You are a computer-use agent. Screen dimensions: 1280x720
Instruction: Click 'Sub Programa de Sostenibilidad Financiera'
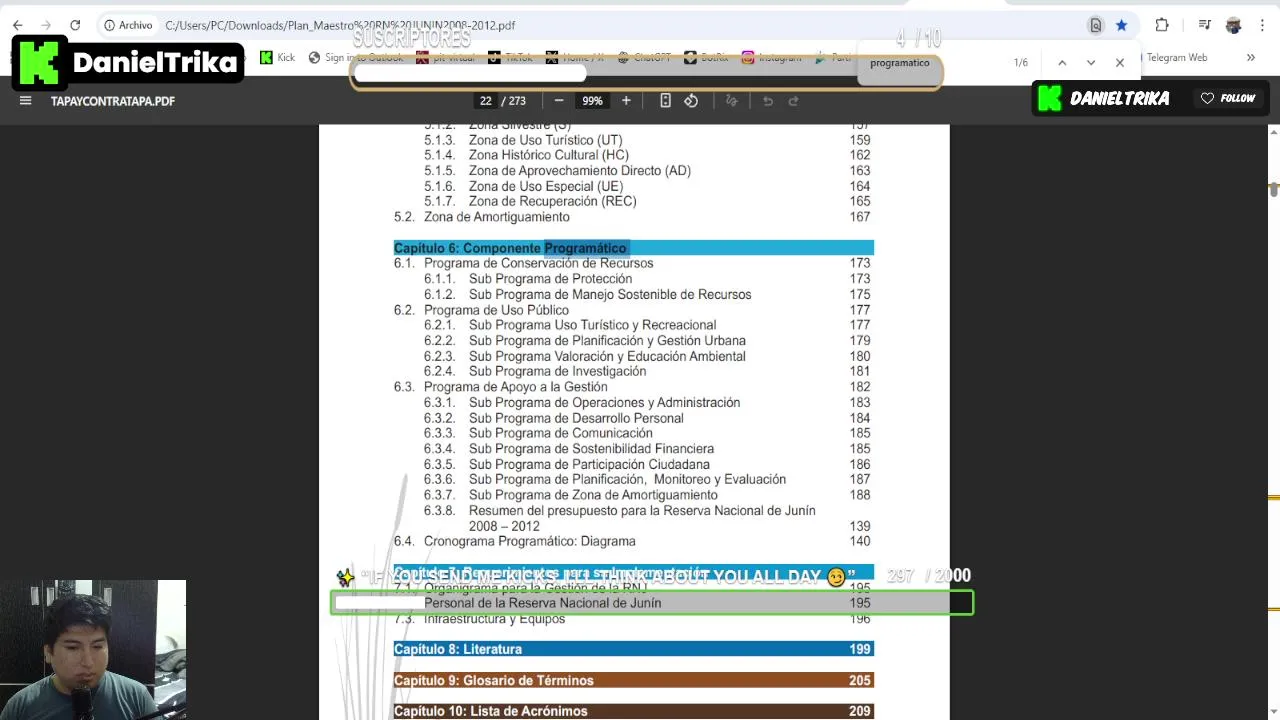point(591,449)
